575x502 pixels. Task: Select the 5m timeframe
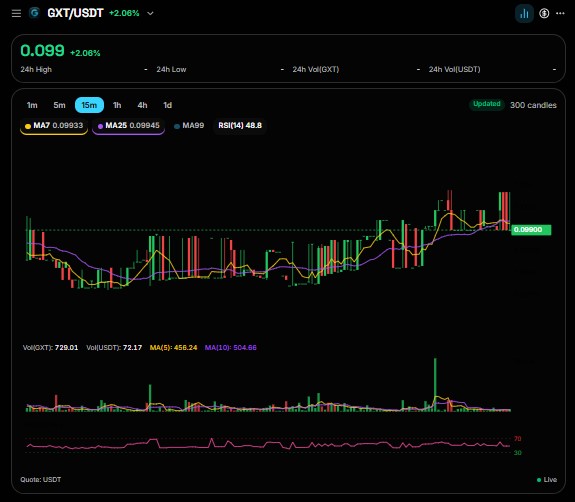(x=59, y=105)
